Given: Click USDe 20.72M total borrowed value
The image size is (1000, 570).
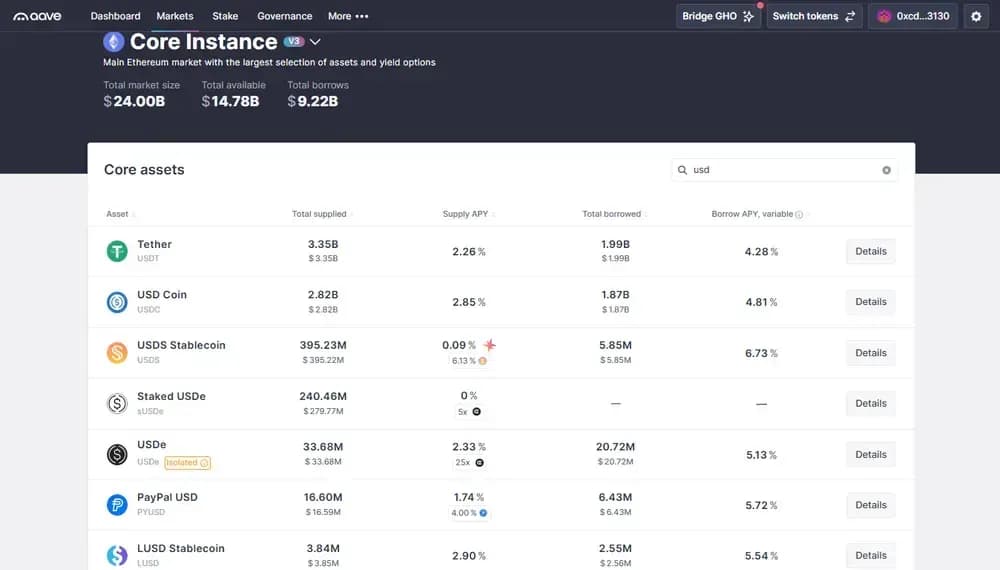Looking at the screenshot, I should 615,447.
